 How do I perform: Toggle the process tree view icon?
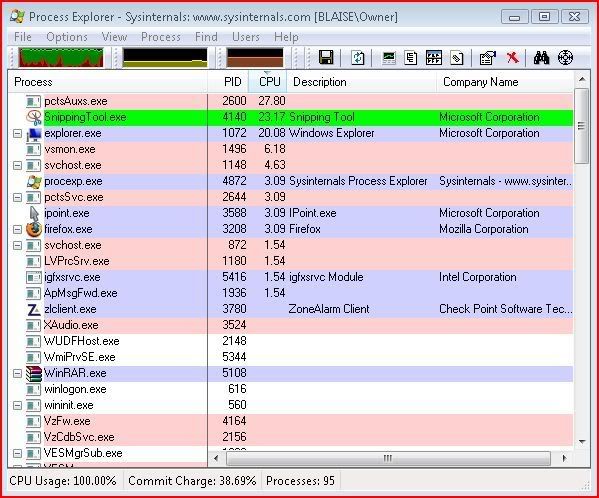pos(411,58)
